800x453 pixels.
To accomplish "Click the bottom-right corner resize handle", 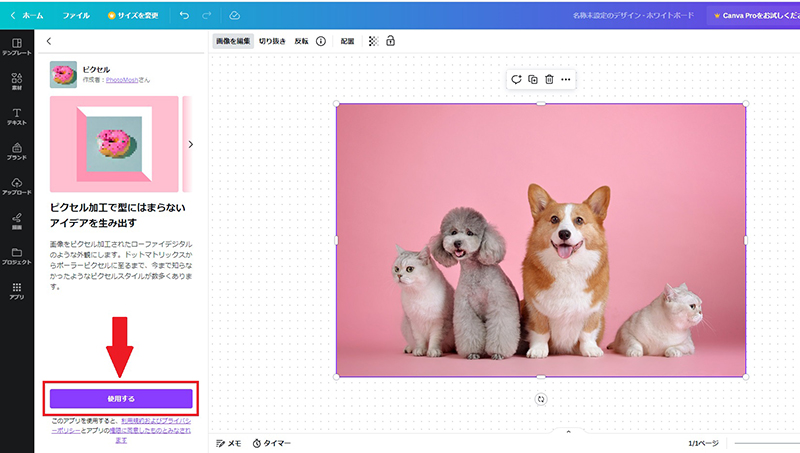I will pyautogui.click(x=746, y=377).
